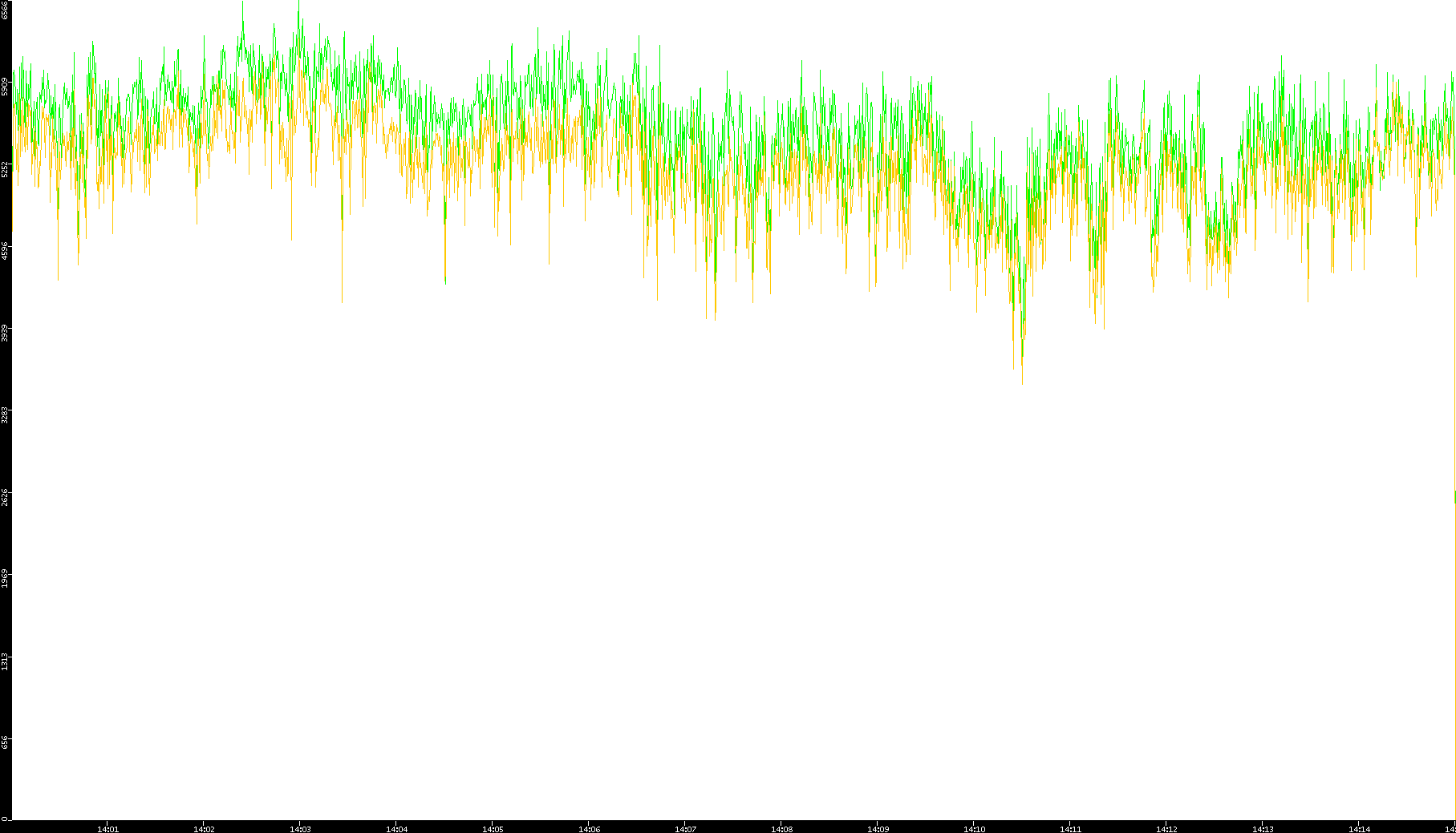This screenshot has height=833, width=1456.
Task: Click the 14:05 time axis label
Action: pos(493,829)
